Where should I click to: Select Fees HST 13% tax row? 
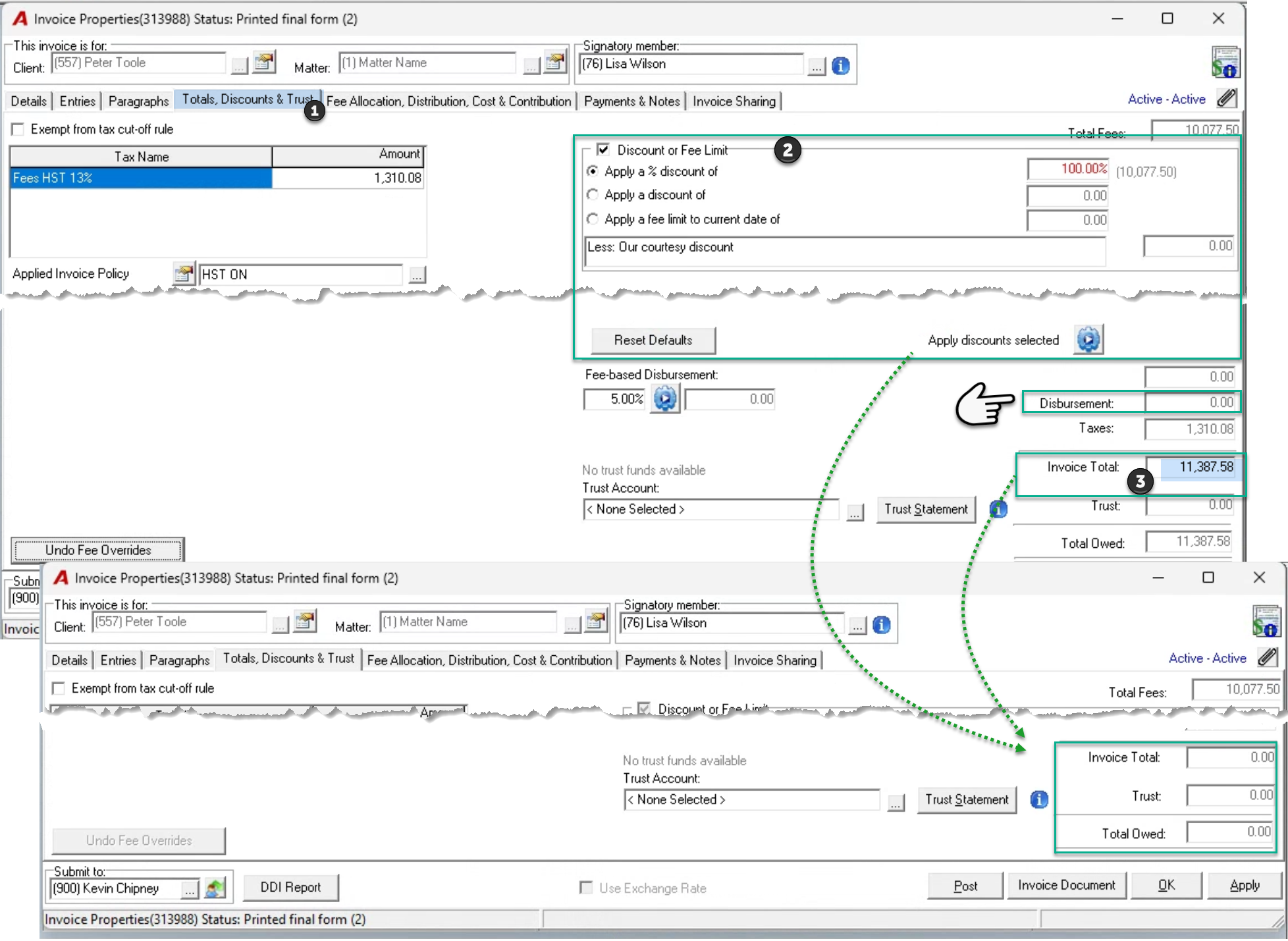click(217, 178)
